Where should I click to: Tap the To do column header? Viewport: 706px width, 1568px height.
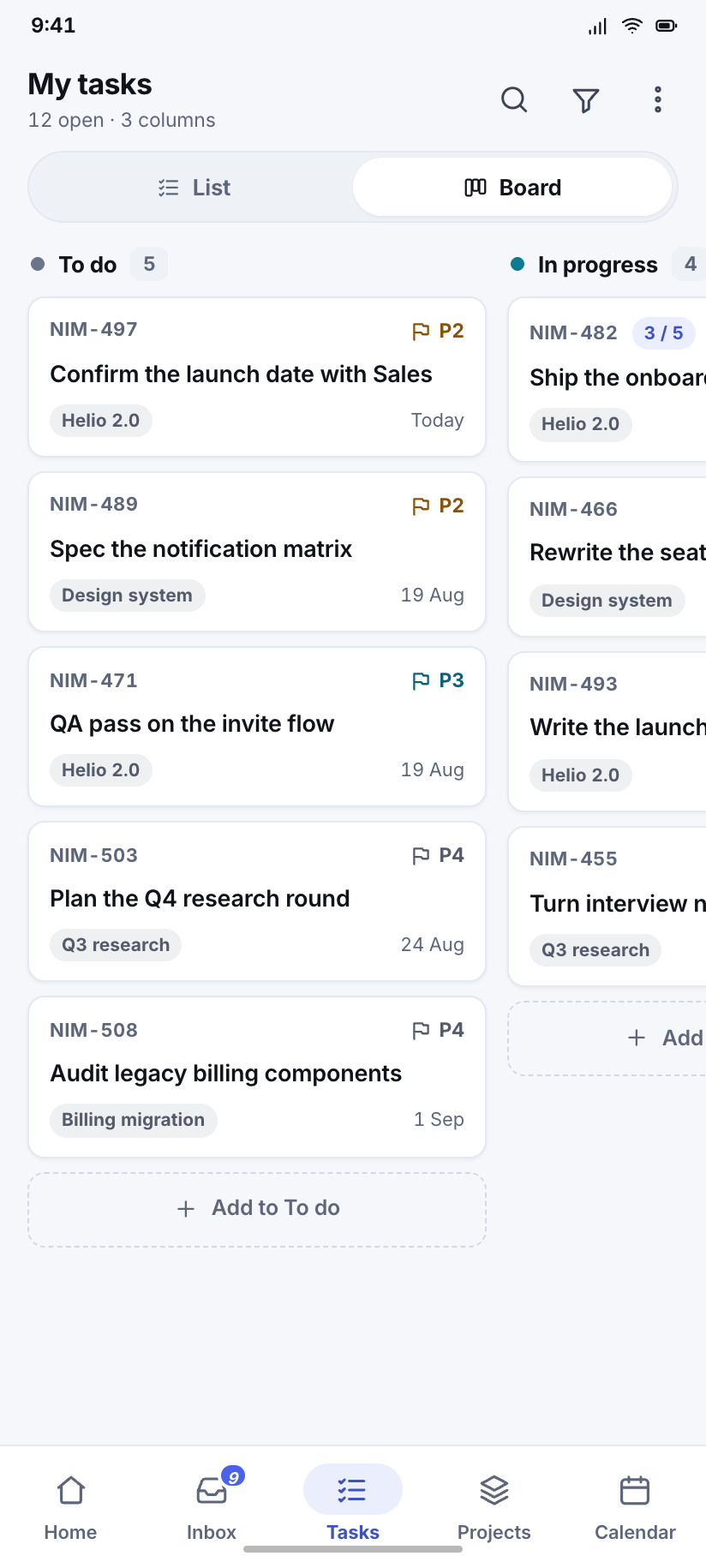pos(87,265)
